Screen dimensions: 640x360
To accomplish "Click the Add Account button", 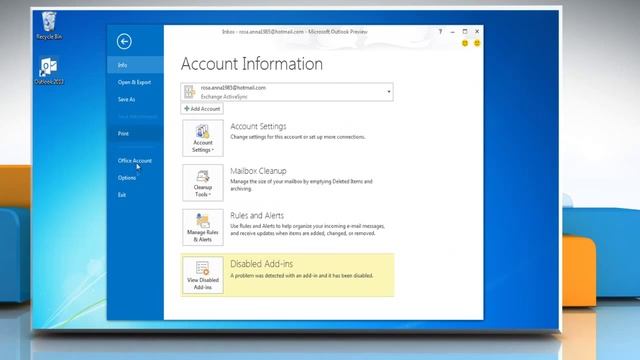I will tap(202, 109).
